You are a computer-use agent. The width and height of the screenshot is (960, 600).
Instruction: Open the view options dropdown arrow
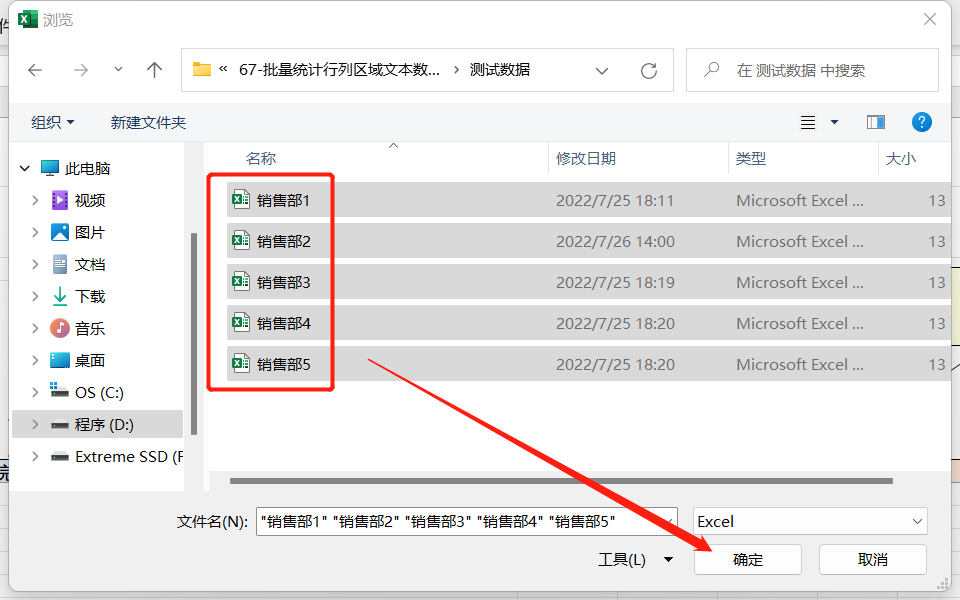[834, 122]
